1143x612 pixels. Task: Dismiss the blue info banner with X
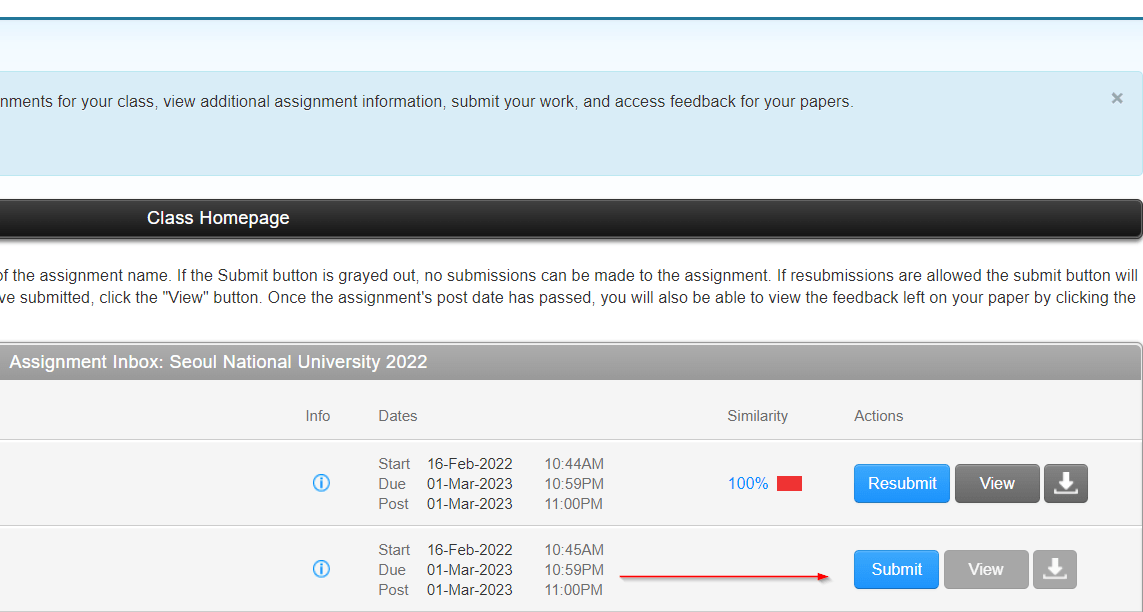click(x=1116, y=98)
